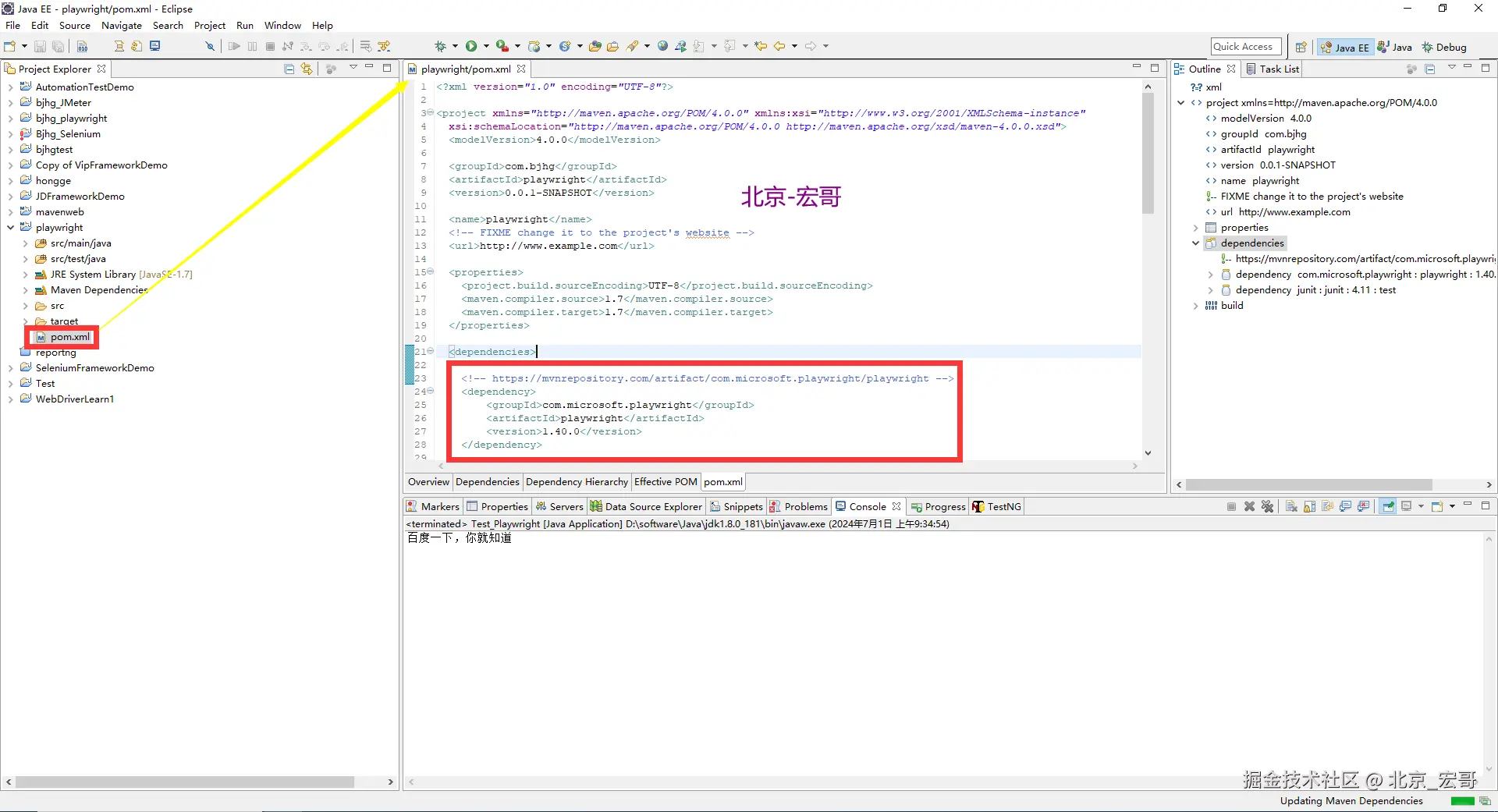
Task: Select Java EE perspective button
Action: tap(1345, 47)
